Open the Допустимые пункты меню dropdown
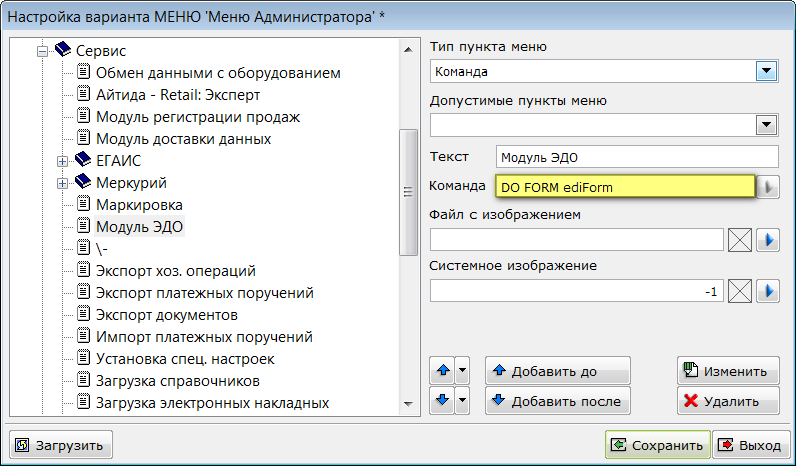 tap(766, 125)
